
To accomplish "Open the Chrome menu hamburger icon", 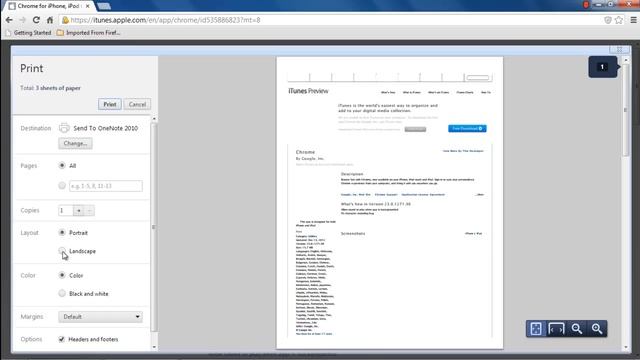I will click(x=633, y=20).
